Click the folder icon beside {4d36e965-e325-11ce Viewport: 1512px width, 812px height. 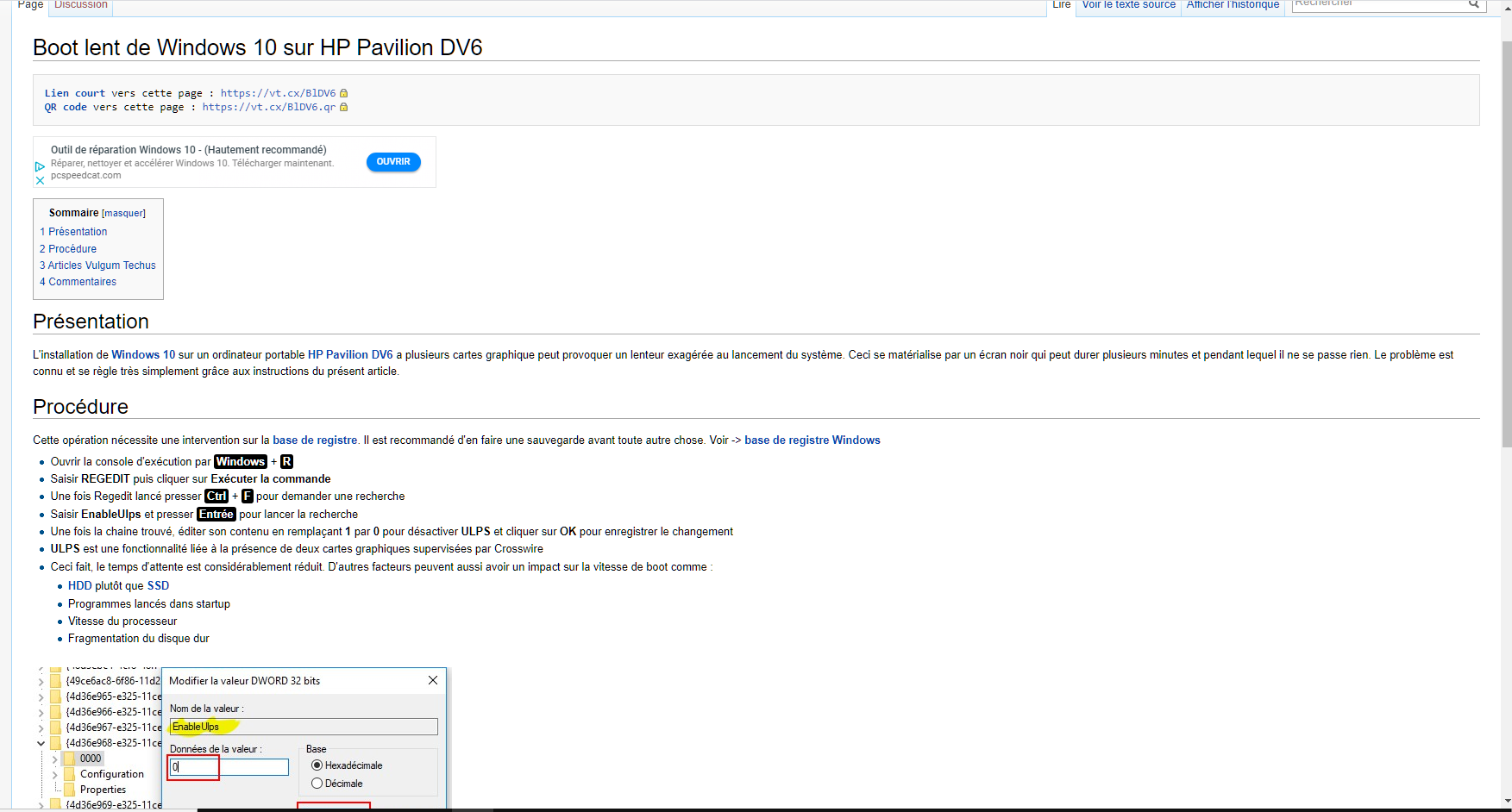(x=55, y=696)
